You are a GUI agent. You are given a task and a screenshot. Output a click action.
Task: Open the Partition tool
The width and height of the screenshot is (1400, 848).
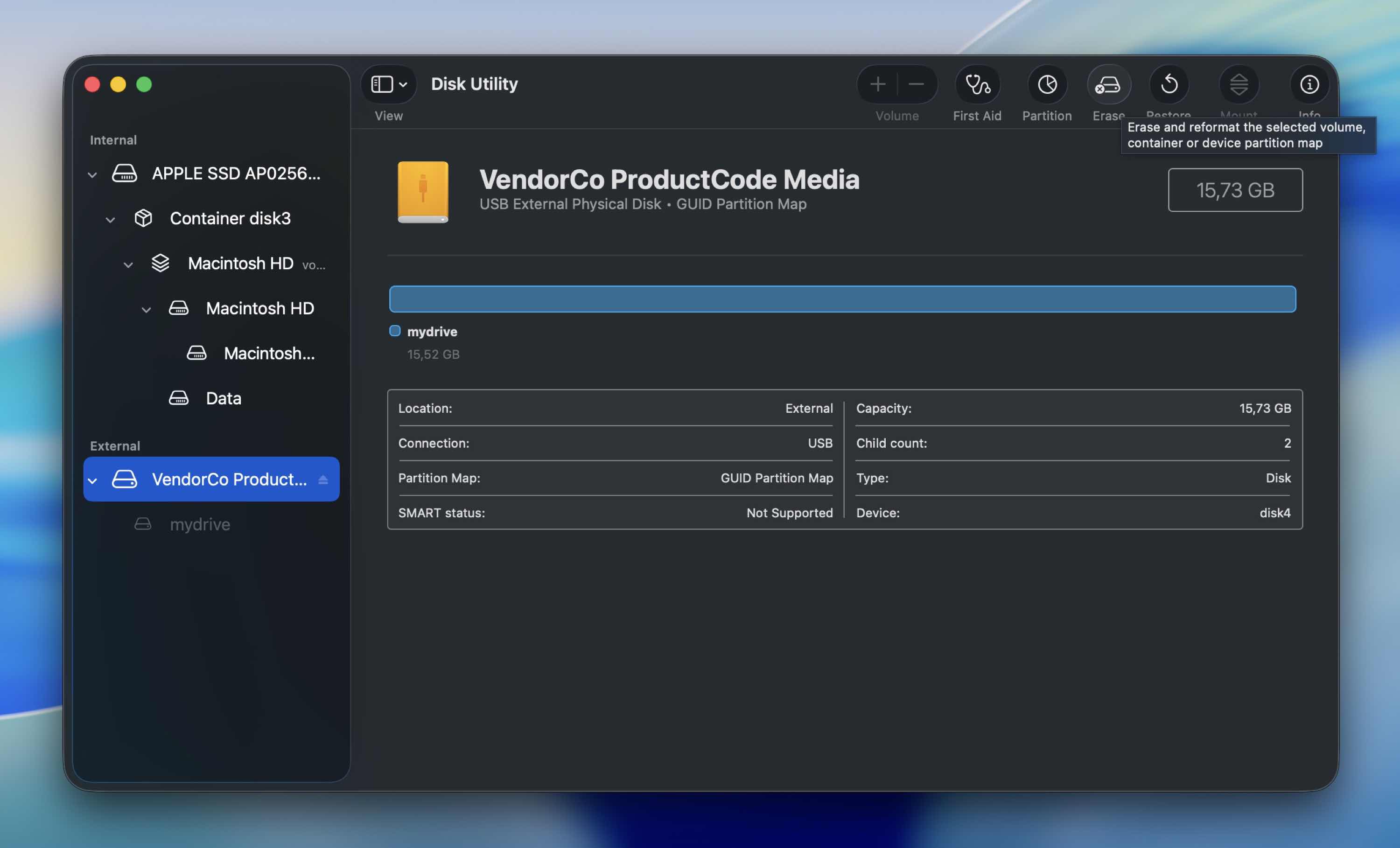tap(1047, 84)
